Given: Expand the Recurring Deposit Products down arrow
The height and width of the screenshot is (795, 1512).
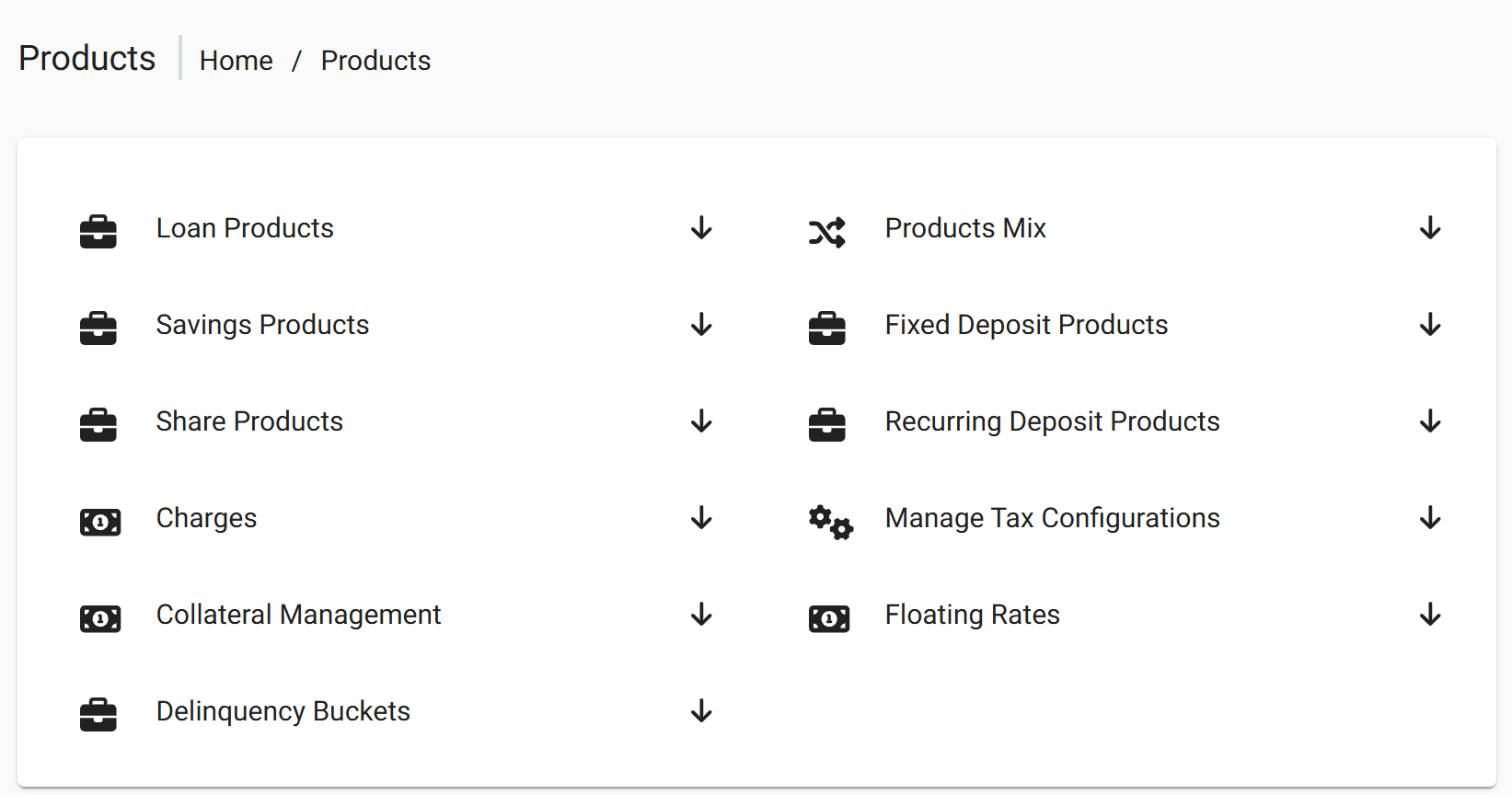Looking at the screenshot, I should (x=1430, y=421).
